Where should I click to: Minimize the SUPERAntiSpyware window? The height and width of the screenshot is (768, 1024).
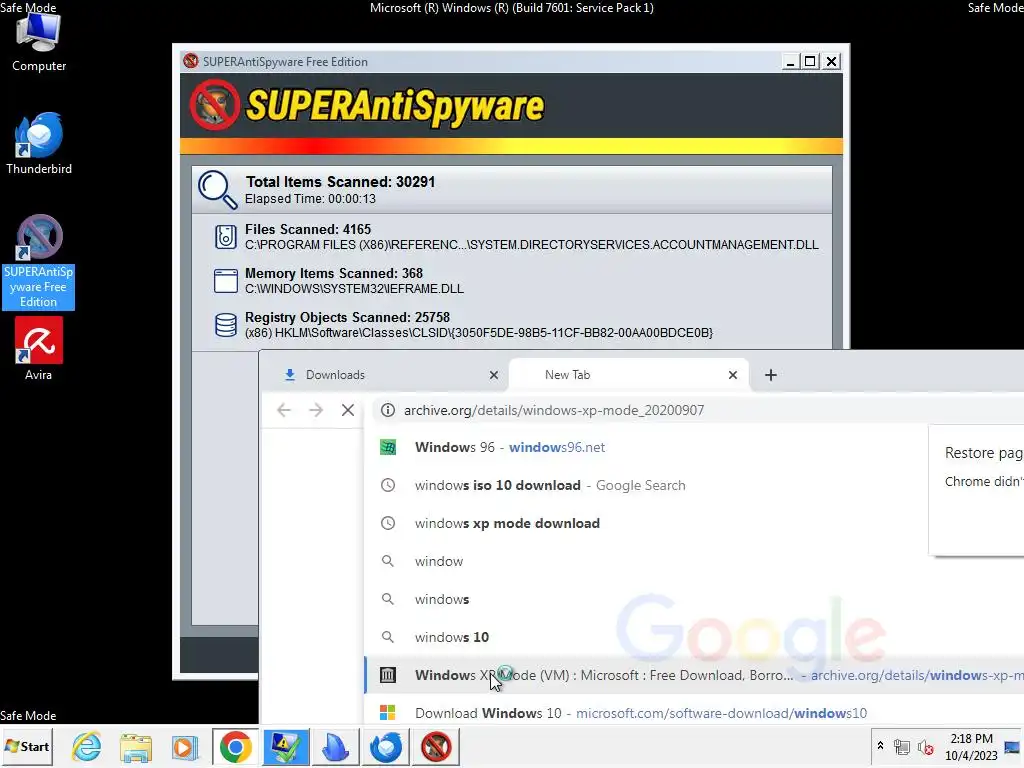[x=790, y=61]
